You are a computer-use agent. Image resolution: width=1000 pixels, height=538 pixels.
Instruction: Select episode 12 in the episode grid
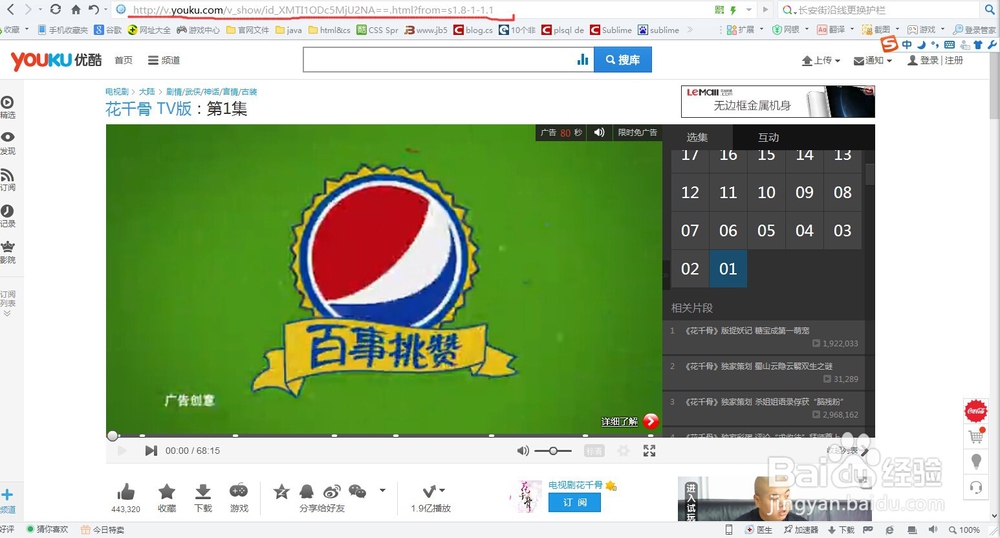click(x=689, y=192)
